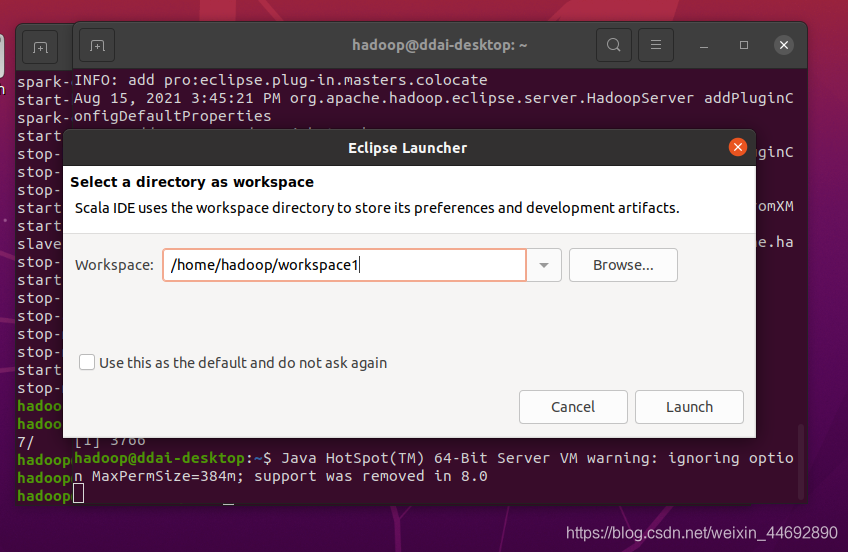
Task: Enable 'Use this as the default' checkbox
Action: pos(87,362)
